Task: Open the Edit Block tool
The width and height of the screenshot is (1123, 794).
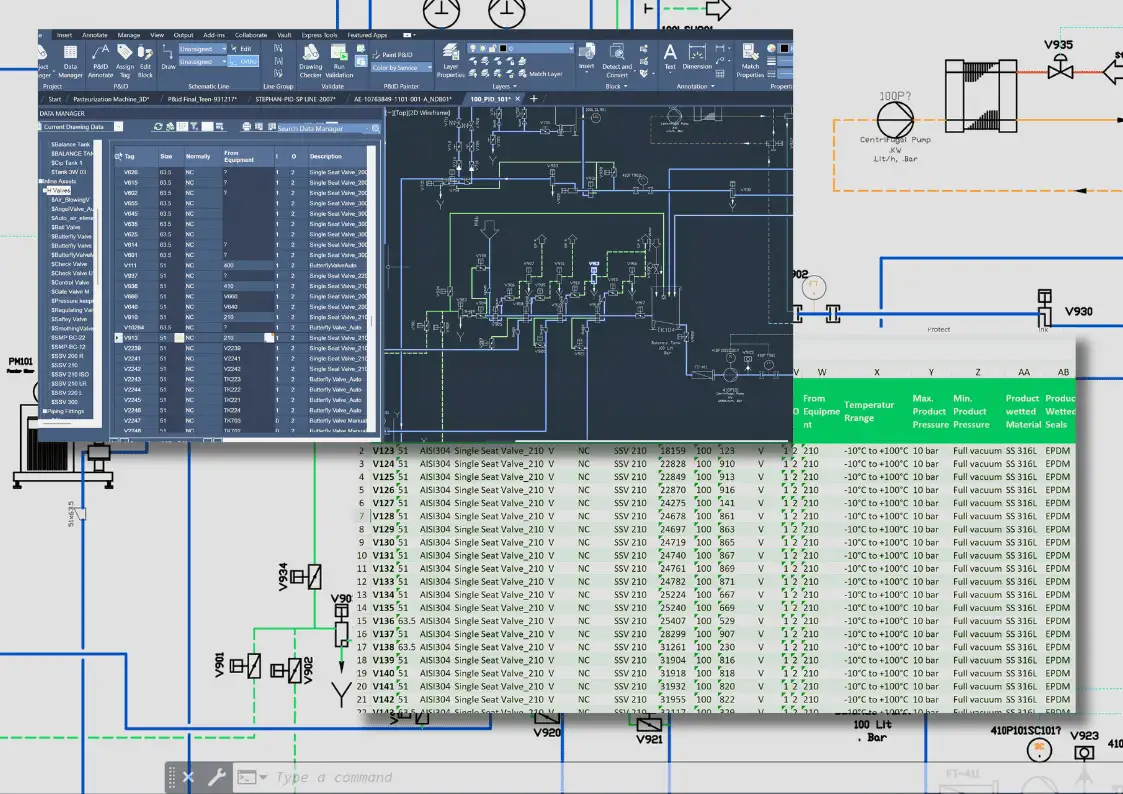Action: coord(145,61)
